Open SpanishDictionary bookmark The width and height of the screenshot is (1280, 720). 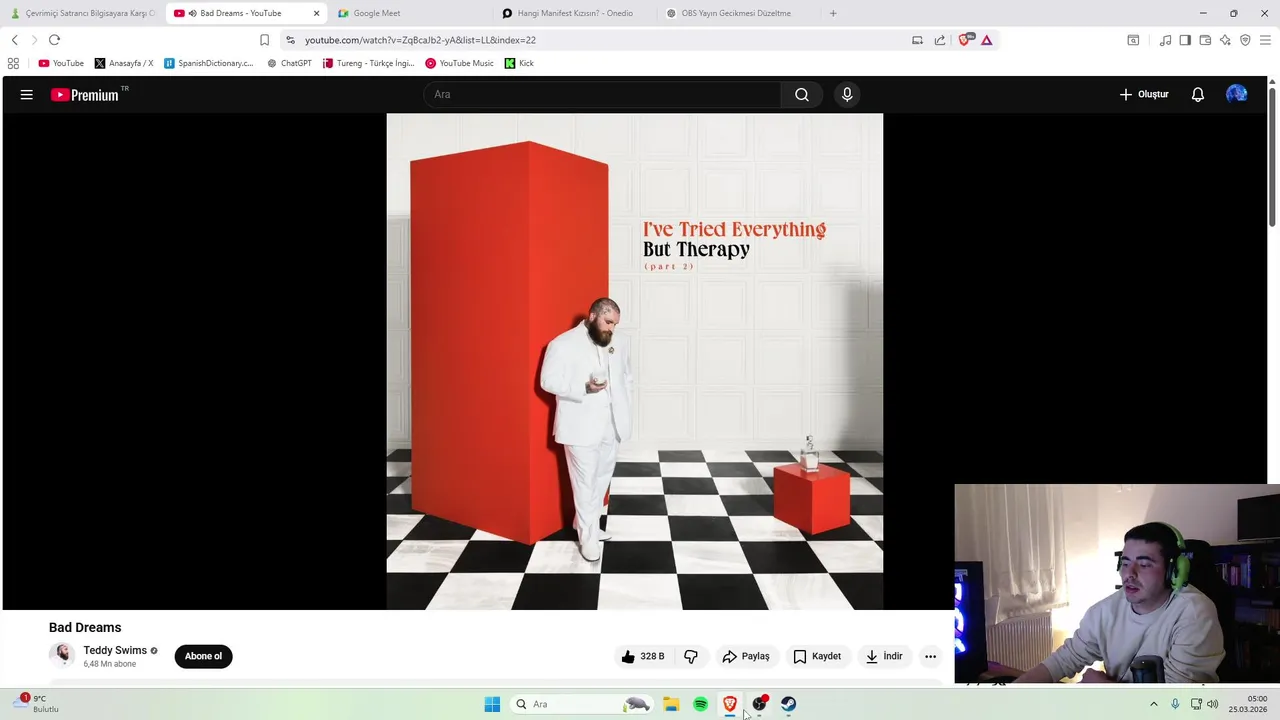[x=209, y=63]
